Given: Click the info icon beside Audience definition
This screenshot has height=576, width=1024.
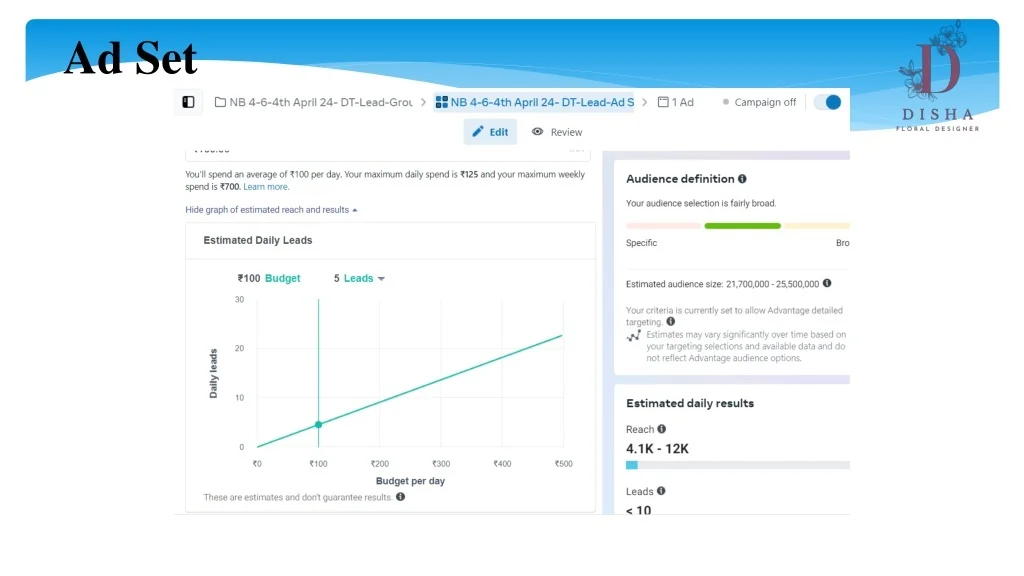Looking at the screenshot, I should pos(742,179).
